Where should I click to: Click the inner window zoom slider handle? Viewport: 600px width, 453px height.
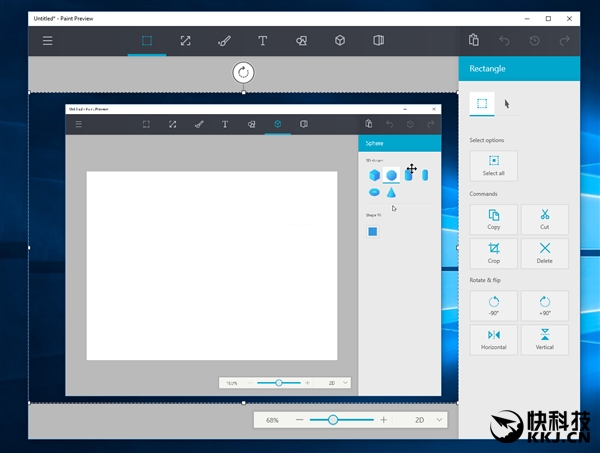(x=279, y=383)
